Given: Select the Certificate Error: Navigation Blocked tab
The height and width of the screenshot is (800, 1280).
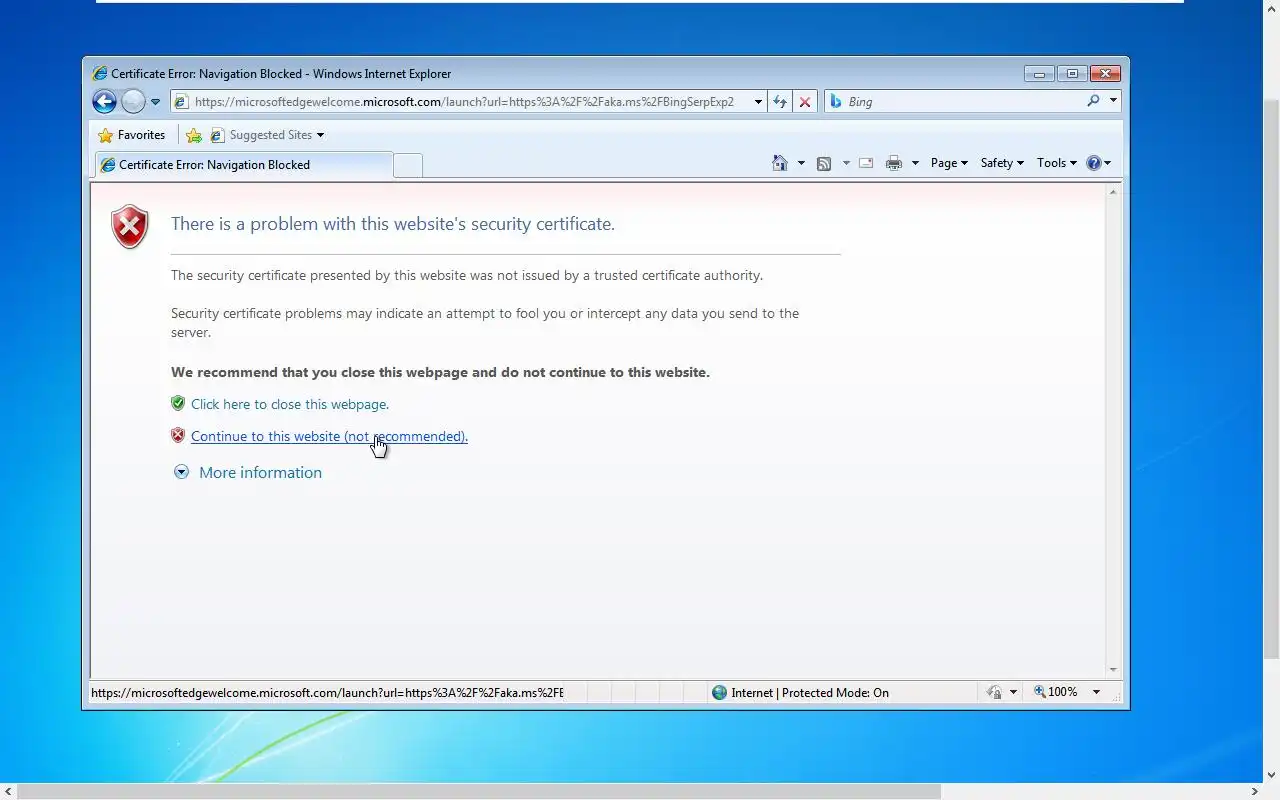Looking at the screenshot, I should coord(243,165).
